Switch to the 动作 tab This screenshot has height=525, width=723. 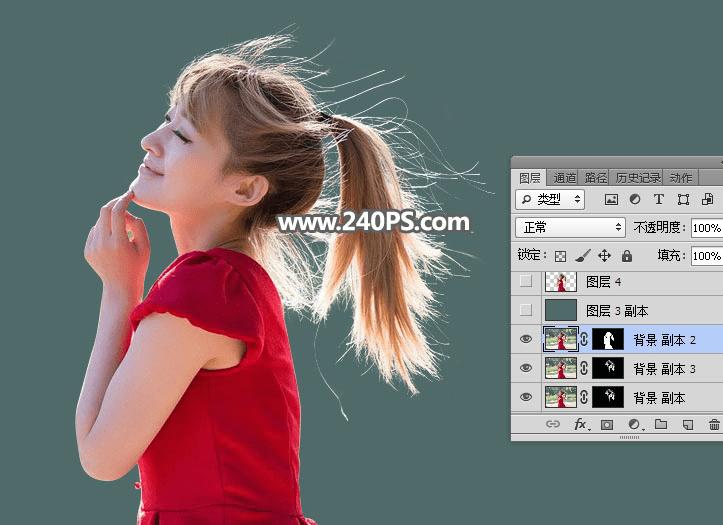(681, 178)
